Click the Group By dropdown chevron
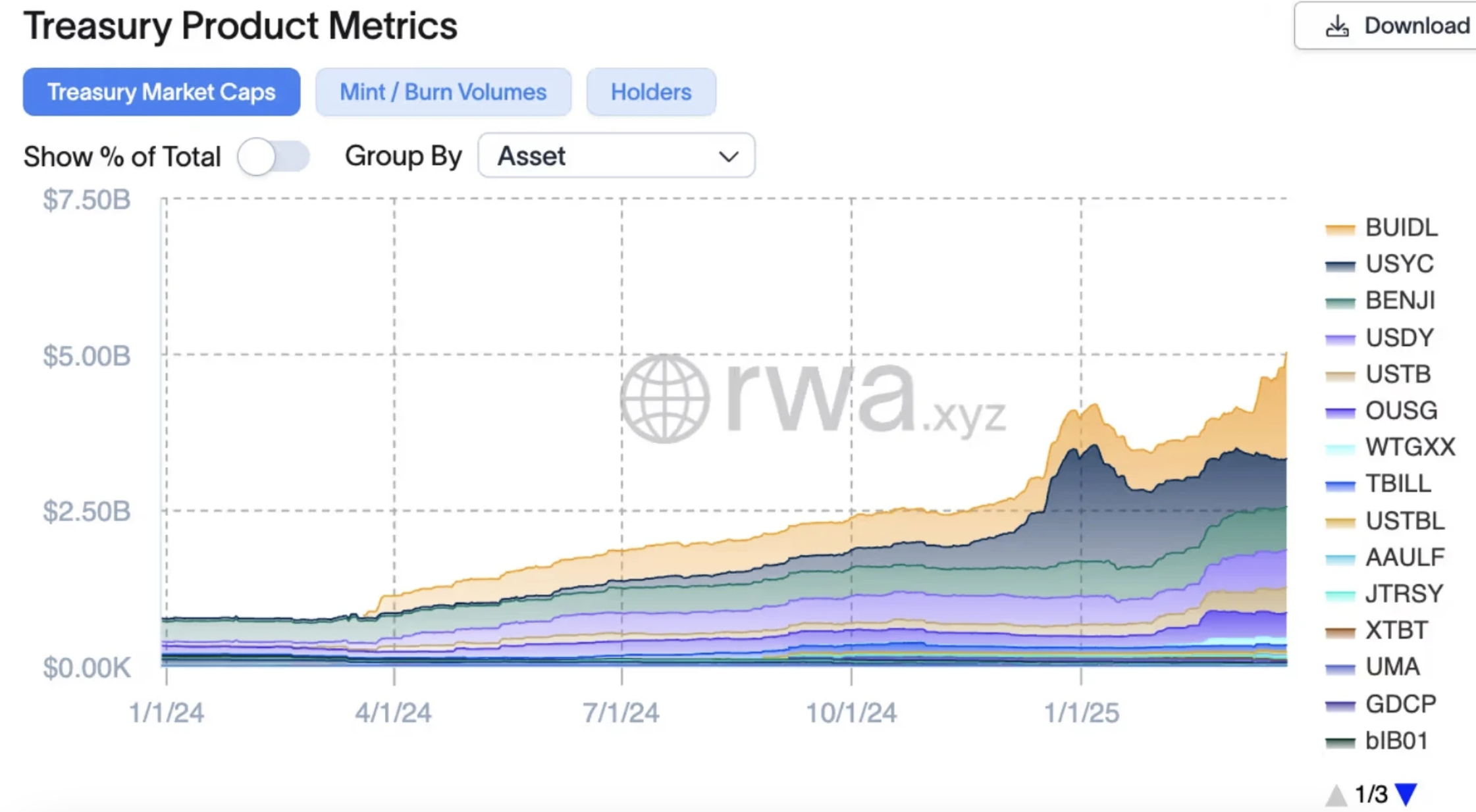This screenshot has height=812, width=1476. [x=728, y=157]
